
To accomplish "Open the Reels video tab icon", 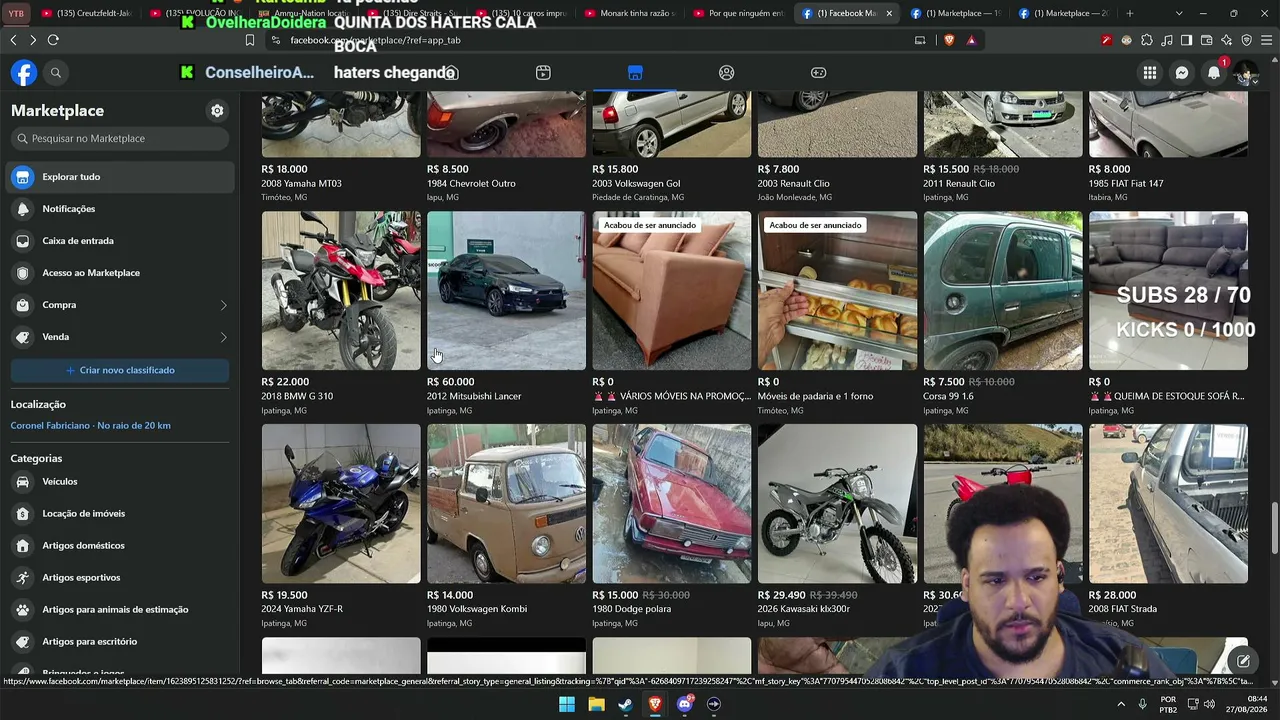I will 543,73.
